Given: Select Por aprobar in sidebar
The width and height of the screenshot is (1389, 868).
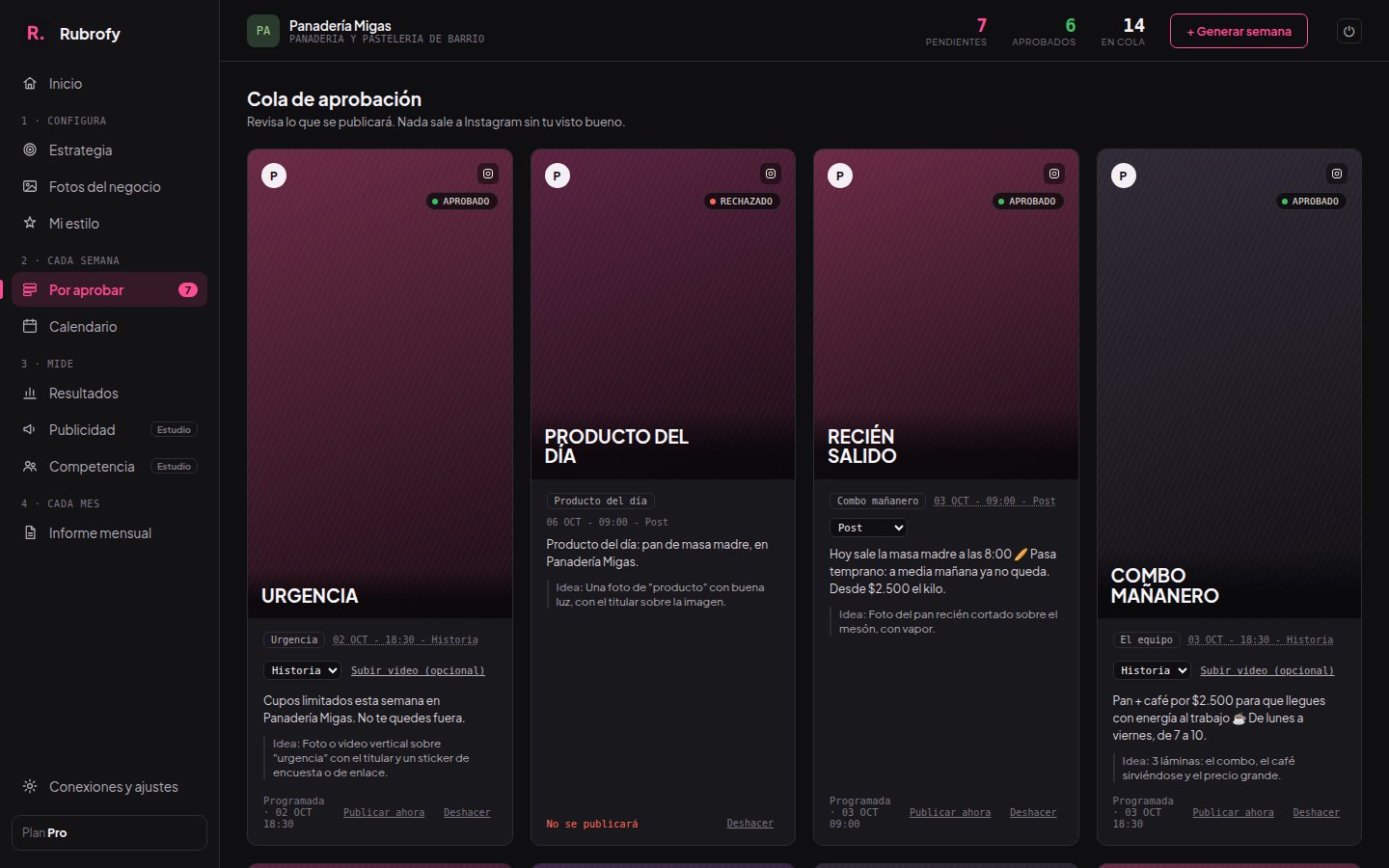Looking at the screenshot, I should pos(109,290).
